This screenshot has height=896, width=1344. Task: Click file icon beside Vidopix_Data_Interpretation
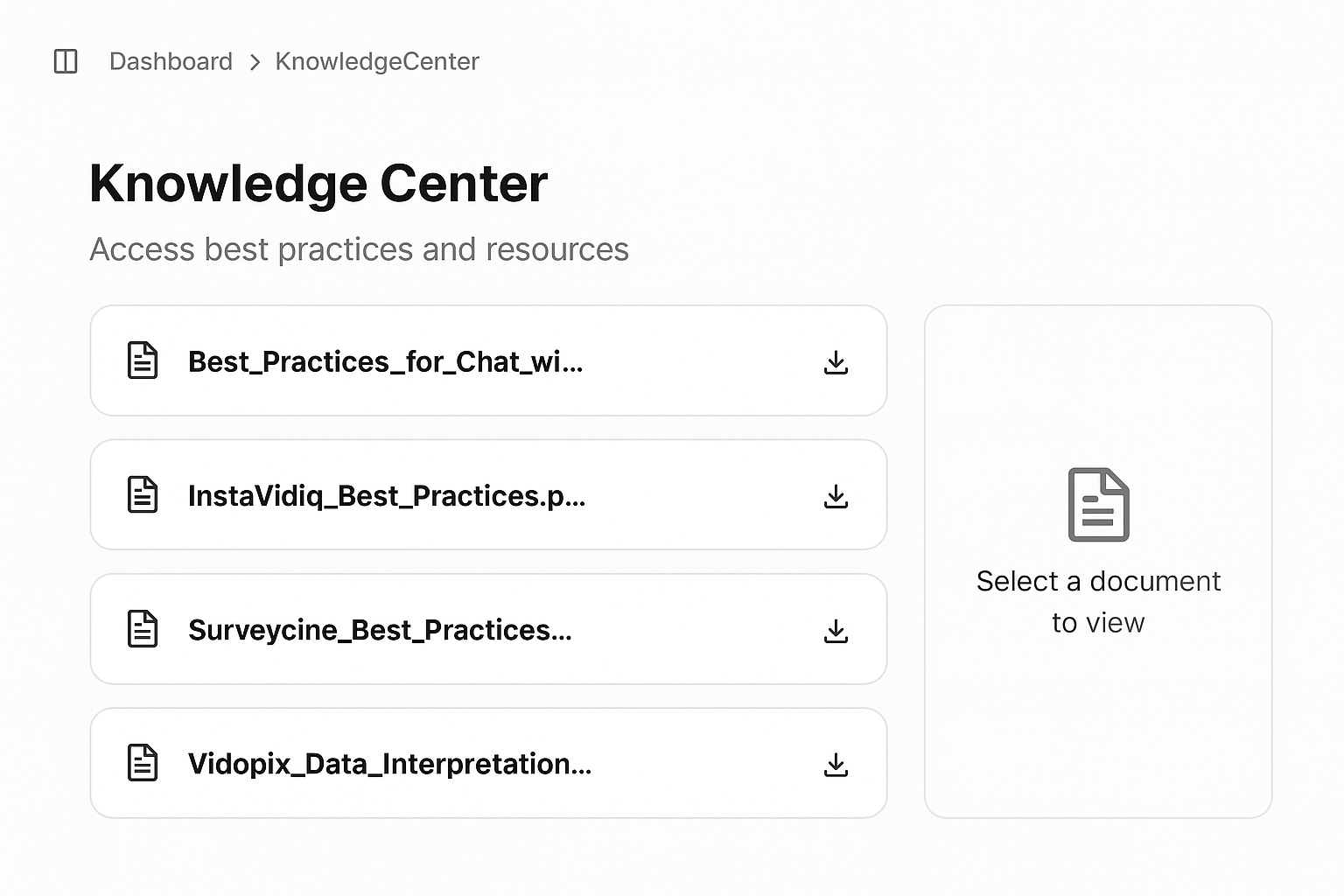coord(143,762)
